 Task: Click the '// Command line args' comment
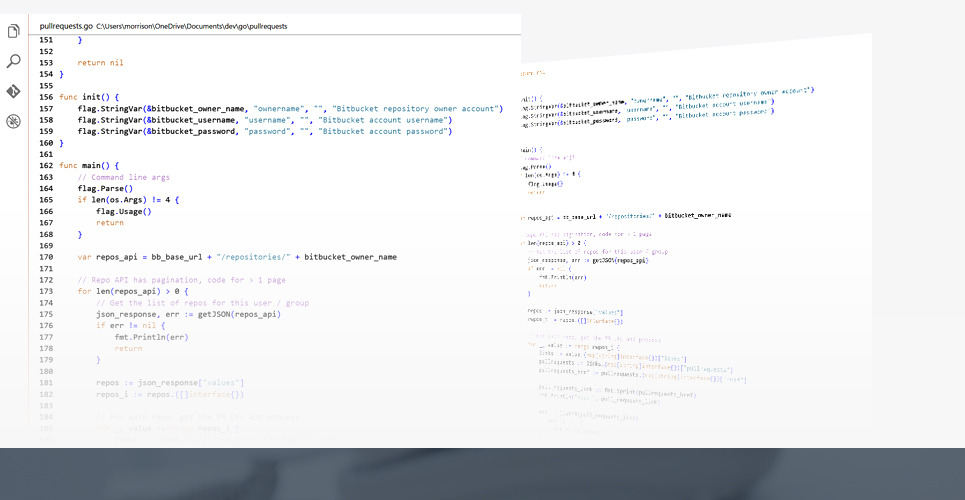(123, 177)
